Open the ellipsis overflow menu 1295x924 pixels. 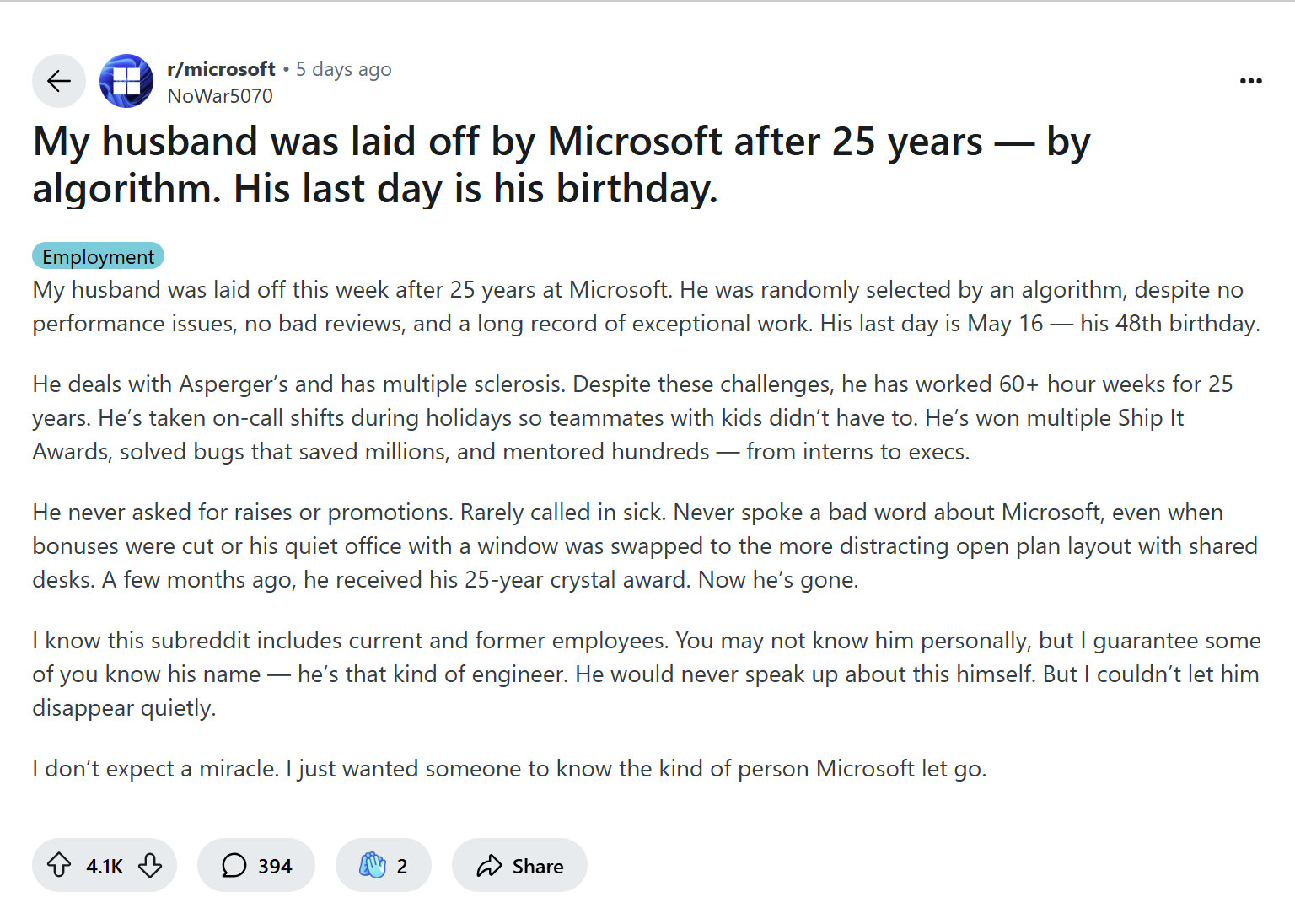coord(1250,80)
